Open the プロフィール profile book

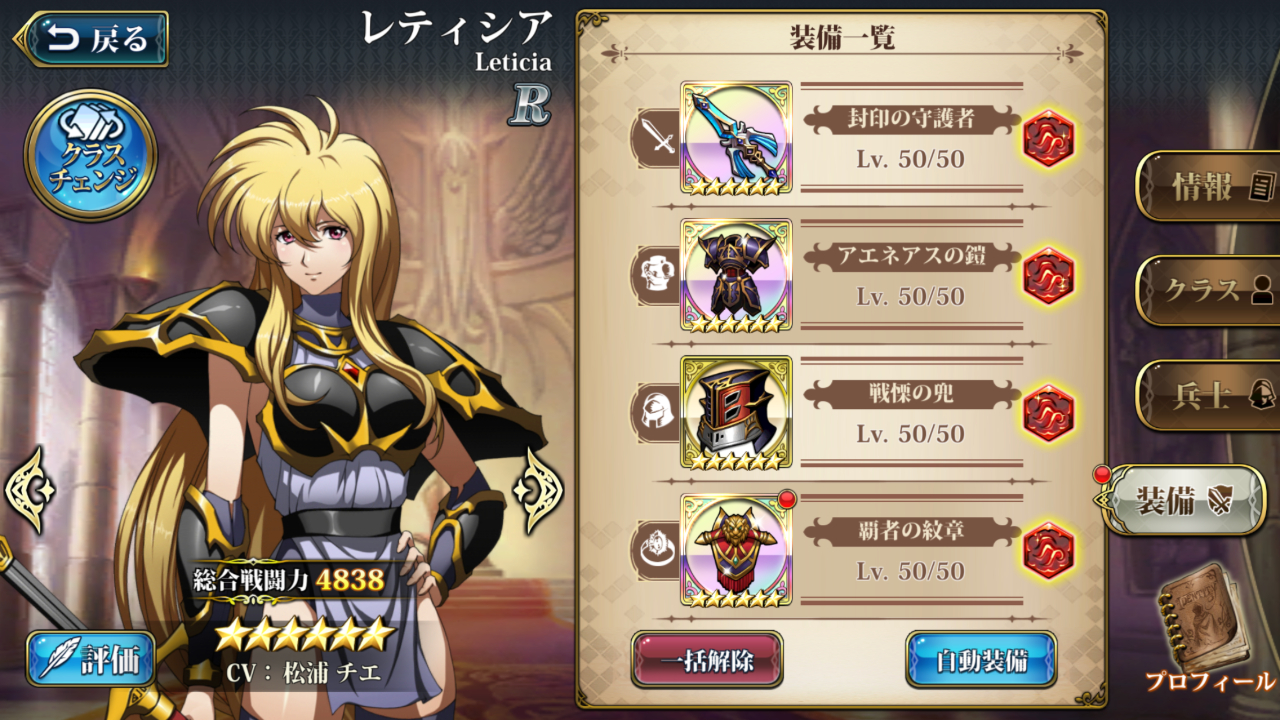(1209, 628)
